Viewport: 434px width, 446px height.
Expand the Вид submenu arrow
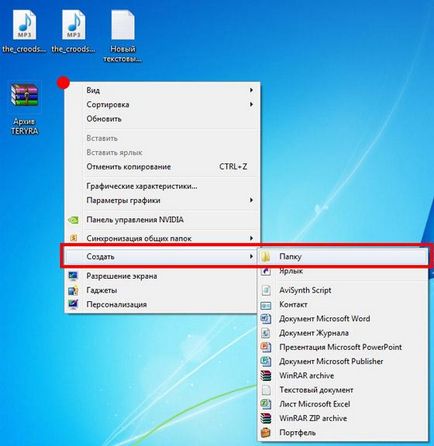click(251, 90)
